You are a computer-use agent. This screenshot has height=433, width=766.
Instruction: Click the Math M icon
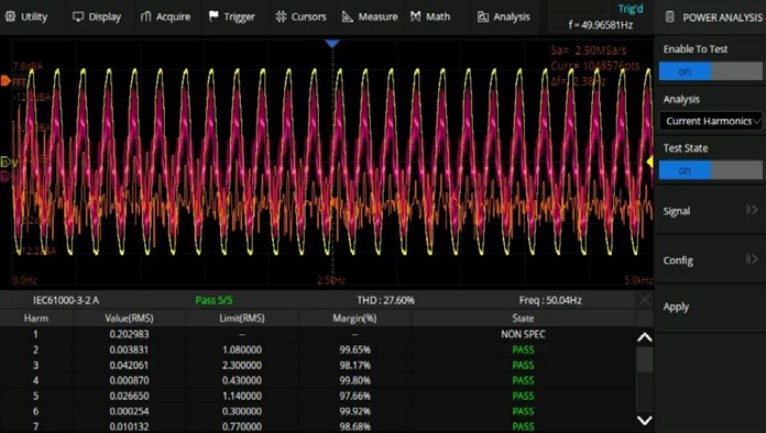[x=415, y=17]
